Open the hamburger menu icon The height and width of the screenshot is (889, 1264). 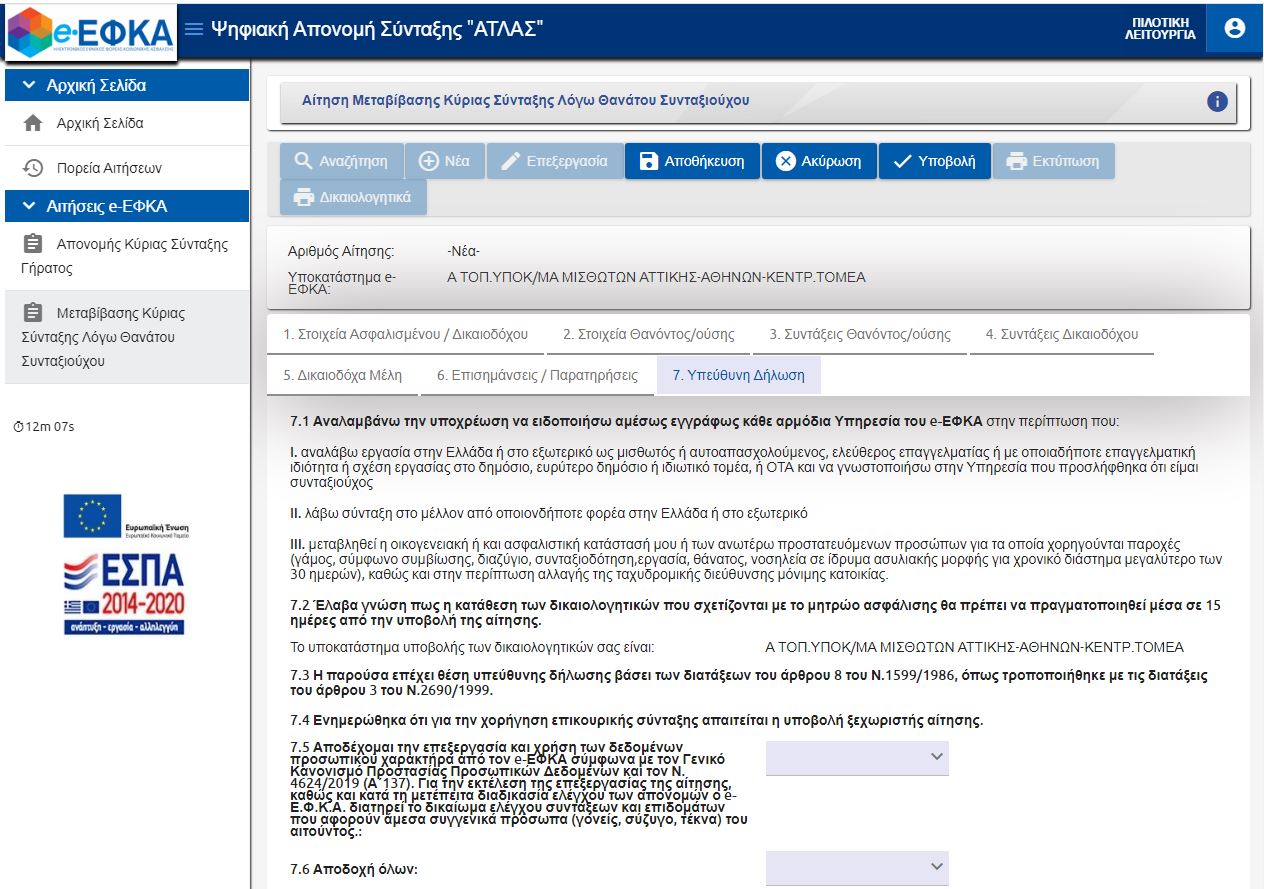[194, 29]
